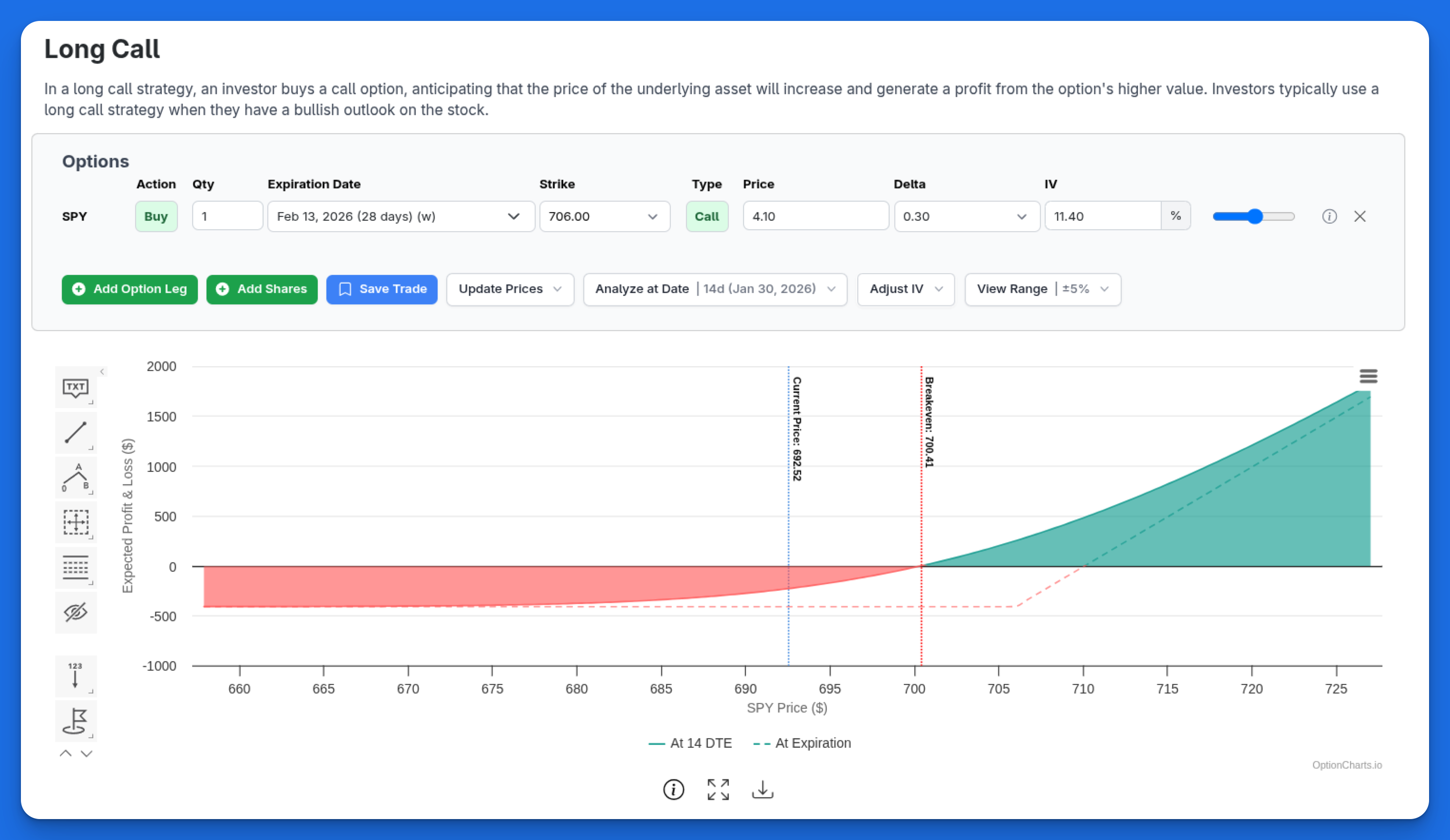Select the TXT annotation tool

pos(75,388)
